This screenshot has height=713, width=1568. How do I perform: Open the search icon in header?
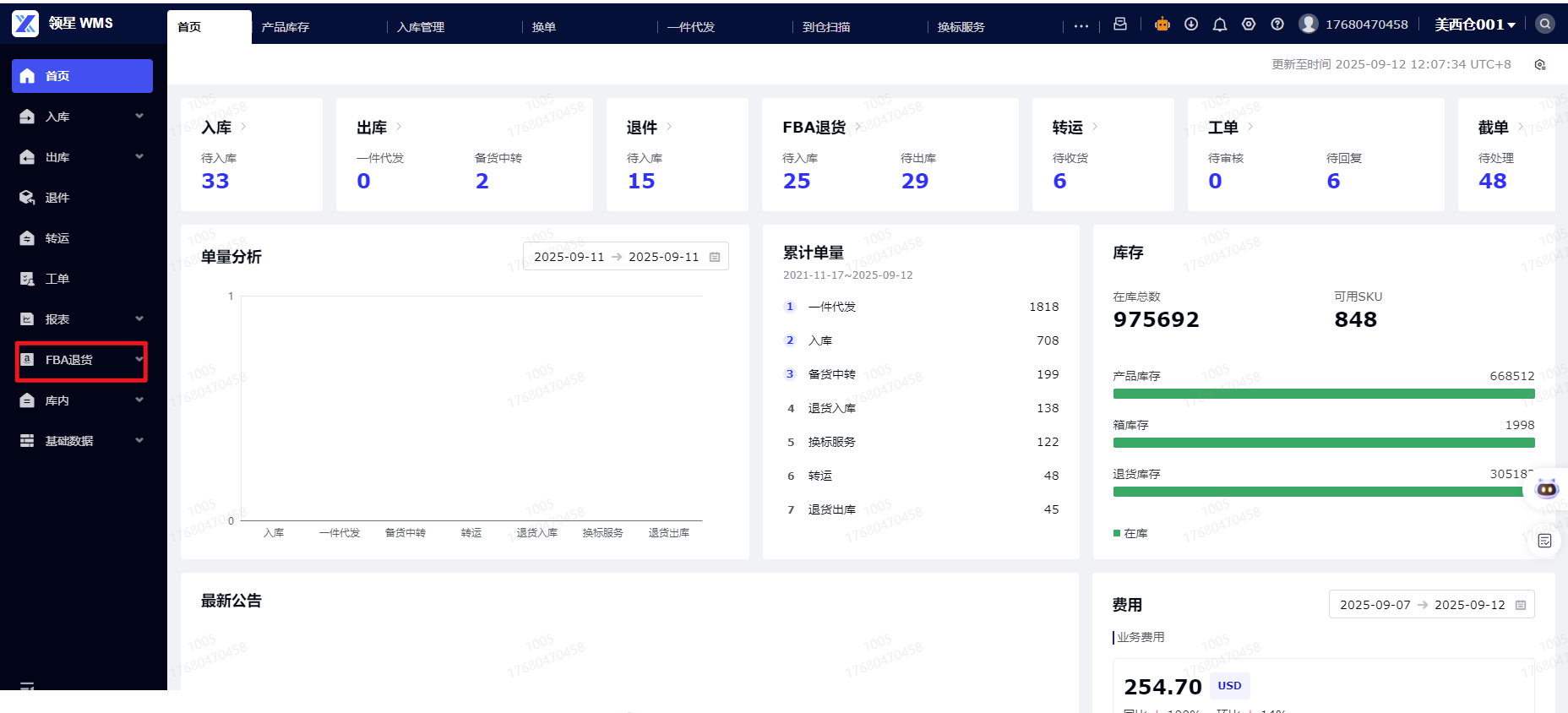(x=1545, y=24)
